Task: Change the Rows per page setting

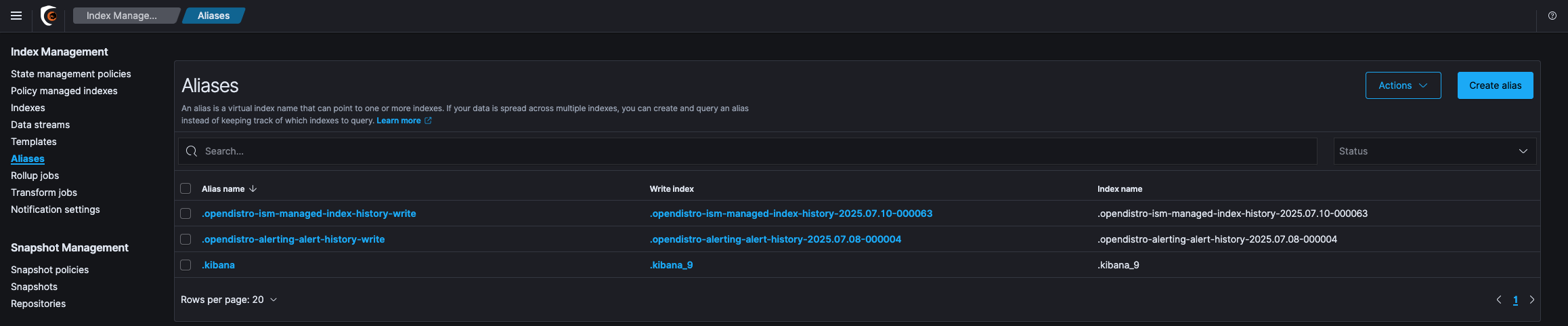Action: pos(229,300)
